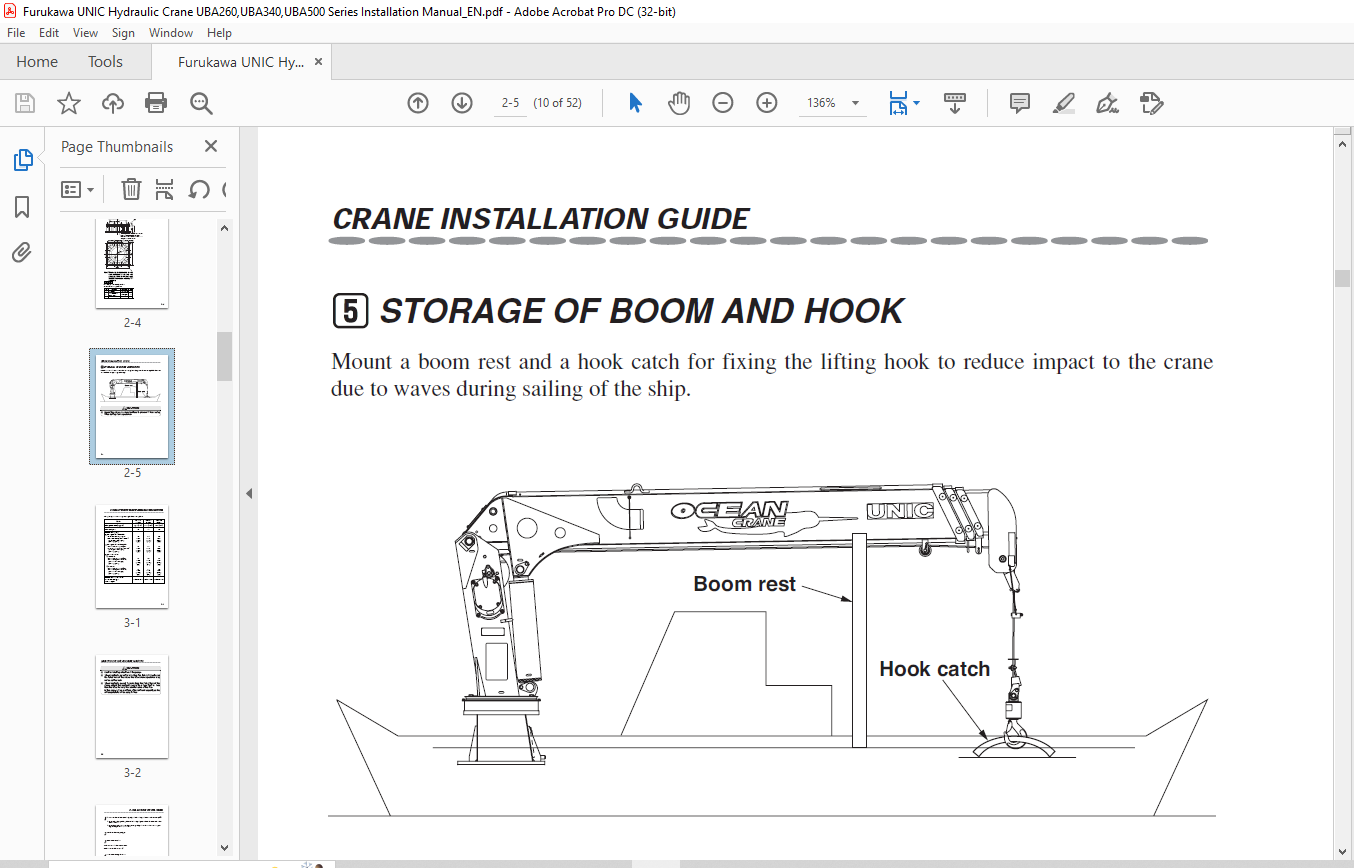This screenshot has height=868, width=1354.
Task: Upload the file to the cloud
Action: coord(113,103)
